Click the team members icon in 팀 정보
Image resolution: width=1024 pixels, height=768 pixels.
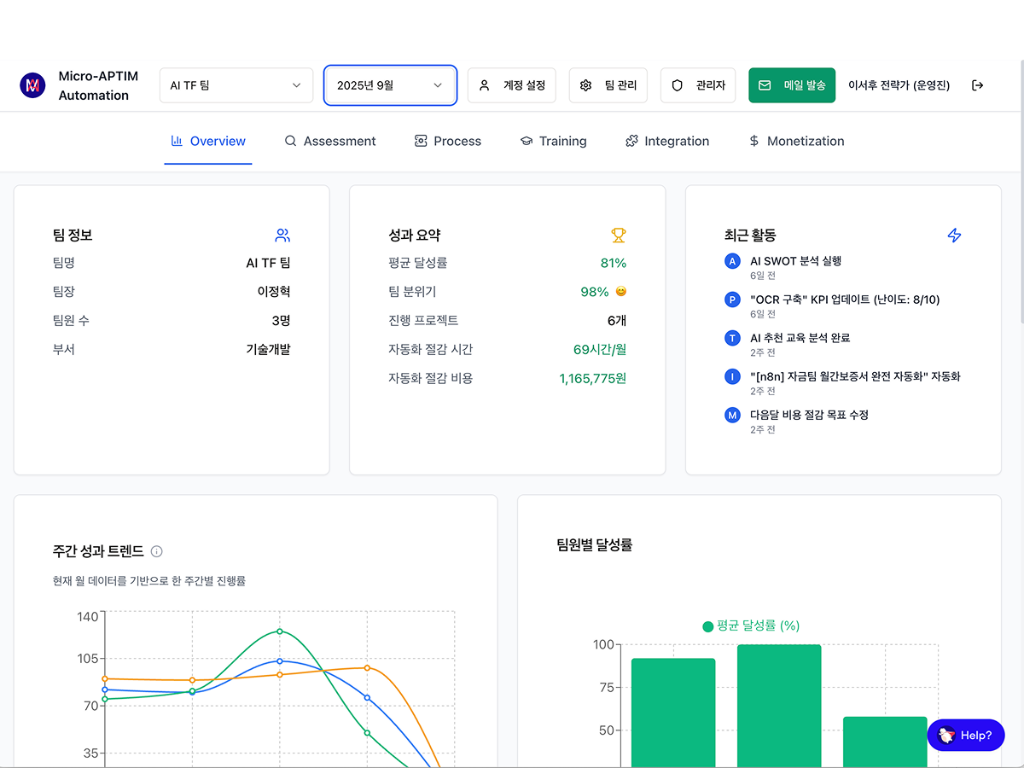pyautogui.click(x=282, y=236)
